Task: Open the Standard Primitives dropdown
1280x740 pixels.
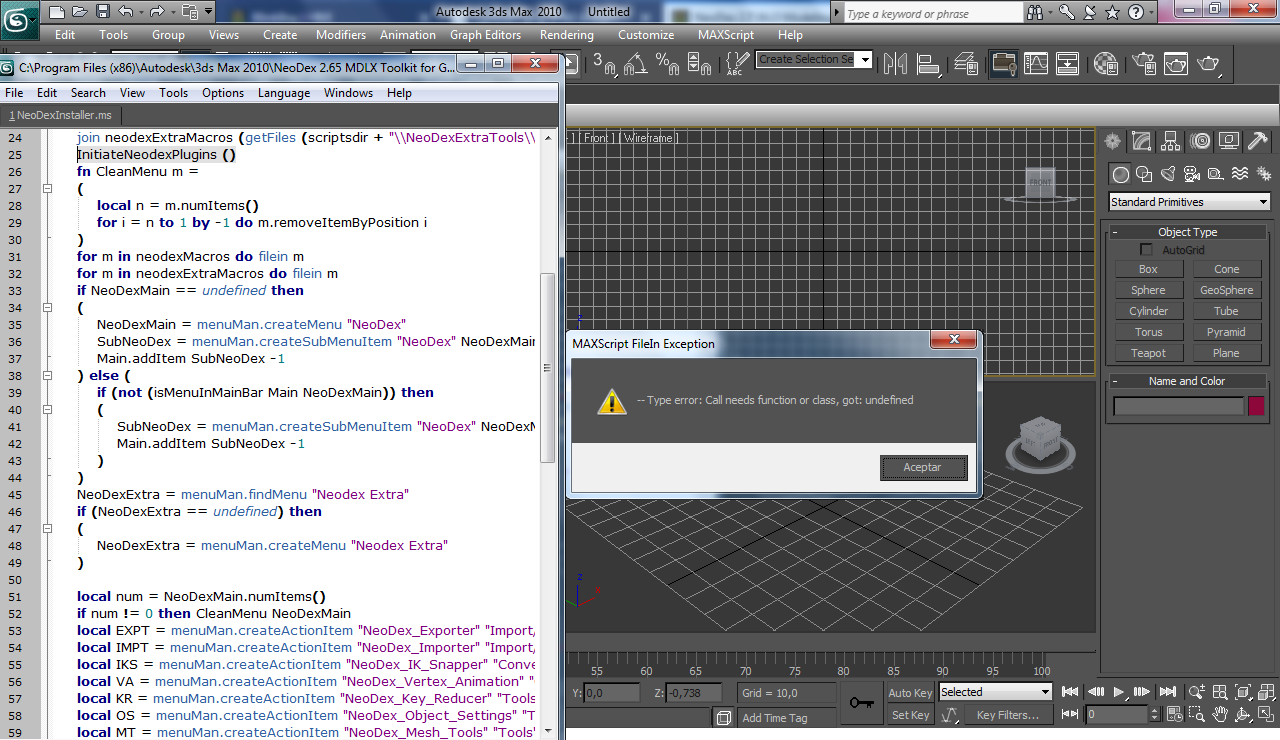Action: coord(1189,202)
